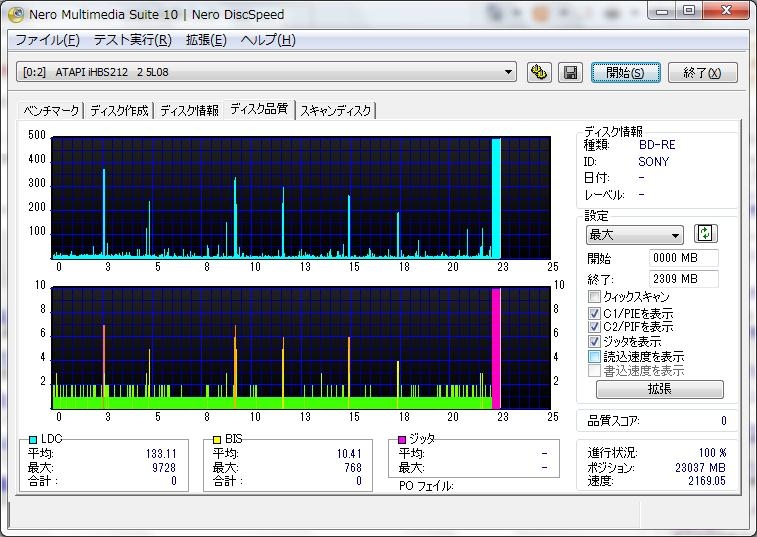This screenshot has height=537, width=757.
Task: Select the ディスク品質 tab
Action: (x=259, y=109)
